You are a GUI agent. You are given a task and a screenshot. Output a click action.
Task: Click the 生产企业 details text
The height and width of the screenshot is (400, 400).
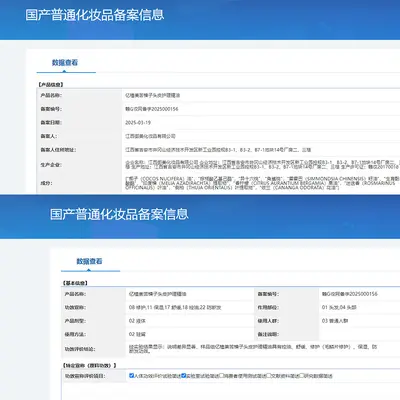[x=262, y=164]
